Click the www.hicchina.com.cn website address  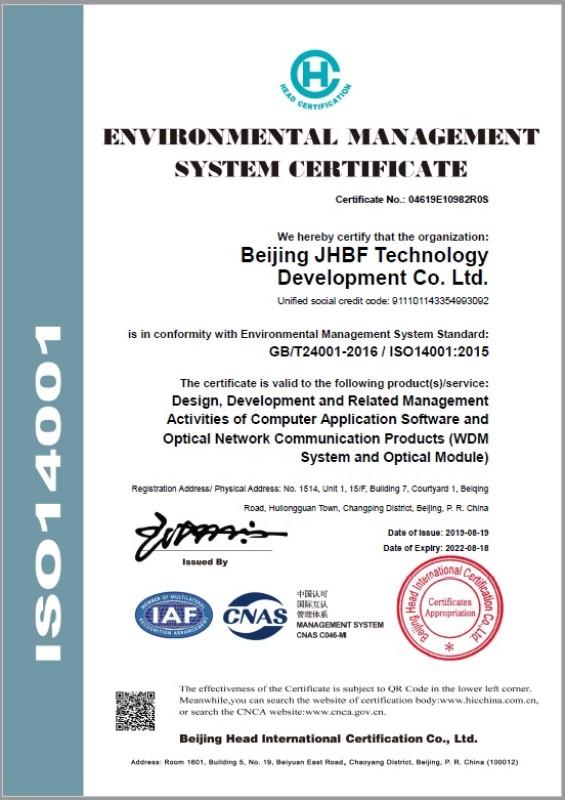click(487, 700)
